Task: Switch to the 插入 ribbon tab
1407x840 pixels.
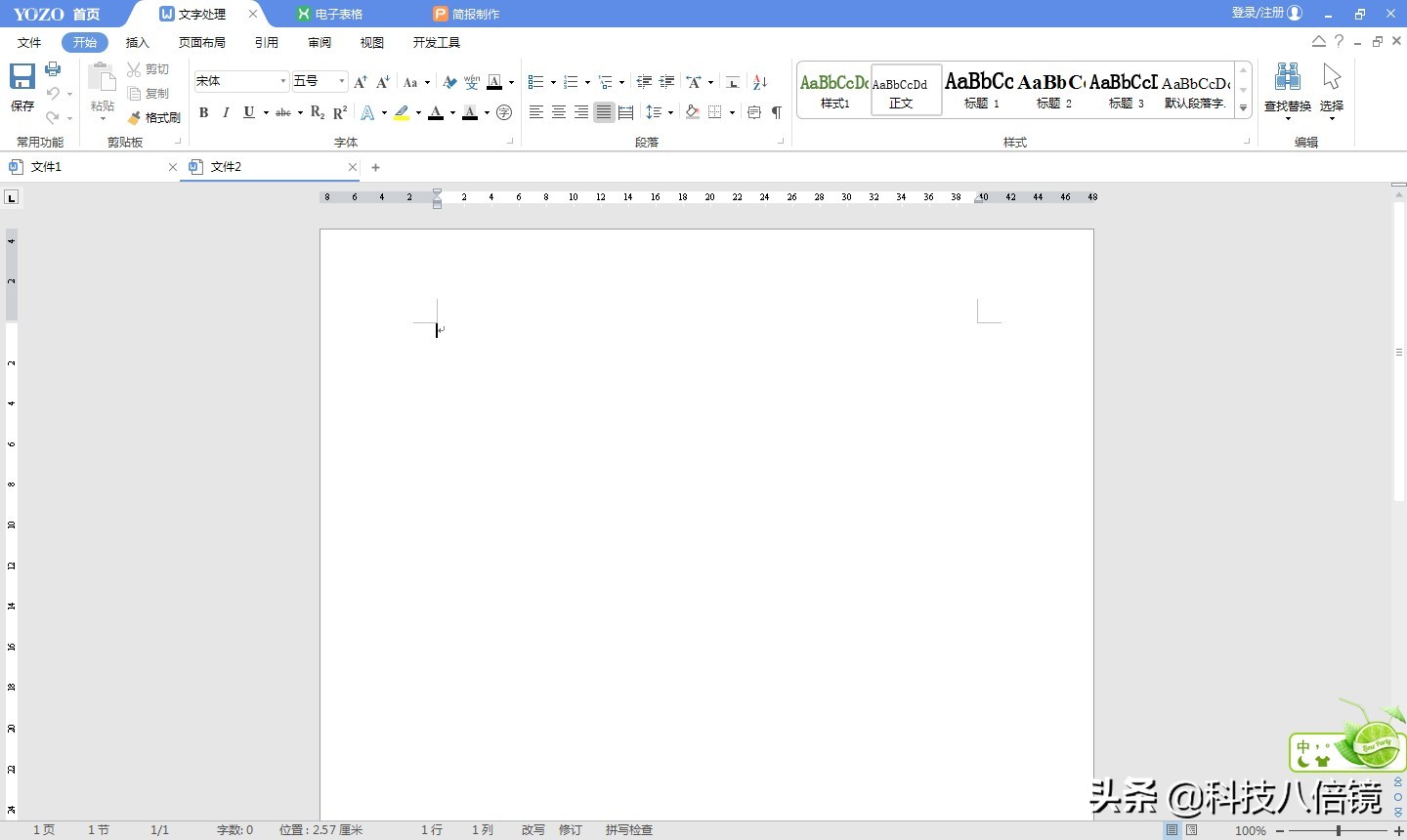Action: click(x=137, y=42)
